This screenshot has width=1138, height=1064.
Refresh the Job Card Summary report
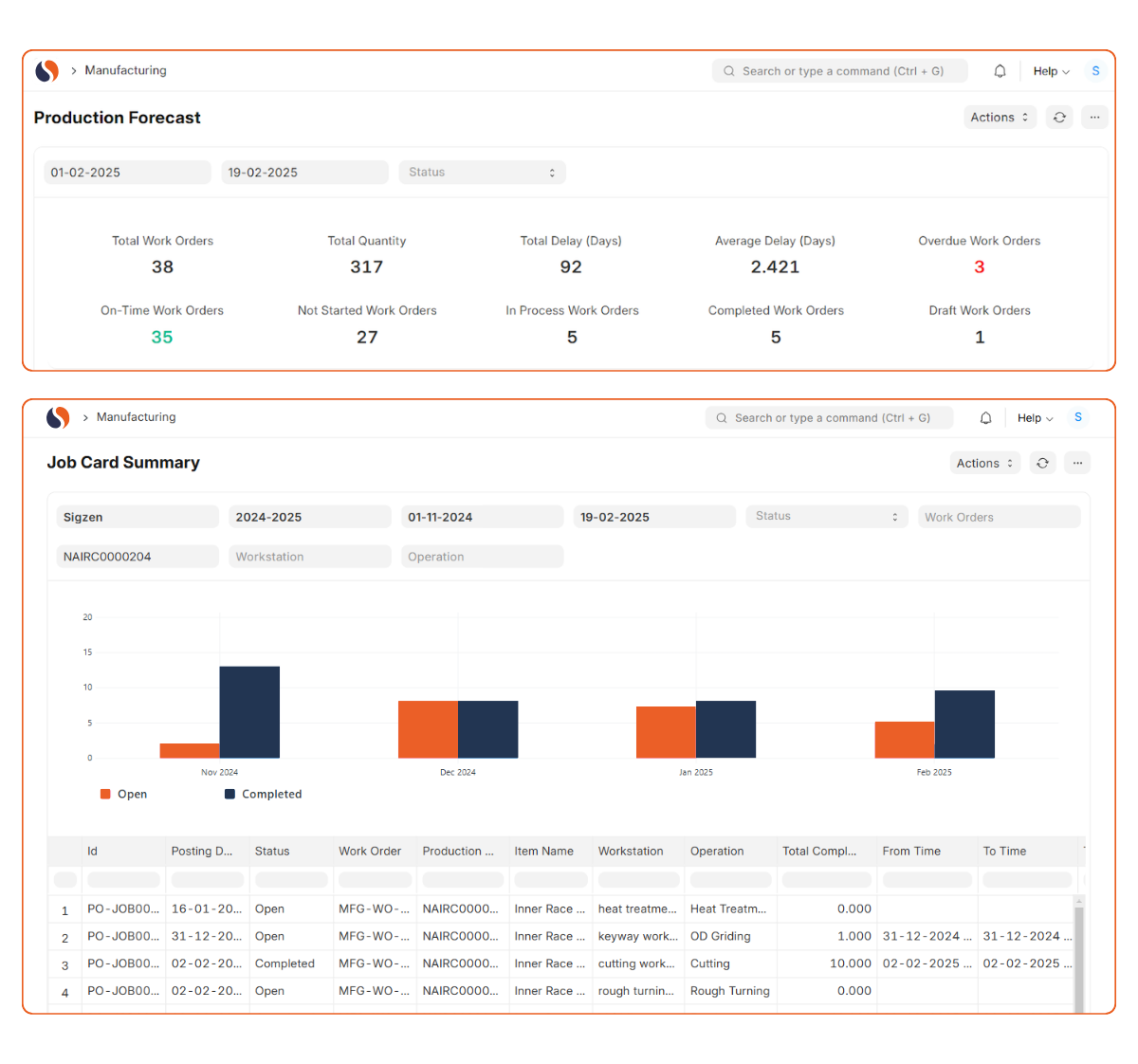coord(1042,463)
